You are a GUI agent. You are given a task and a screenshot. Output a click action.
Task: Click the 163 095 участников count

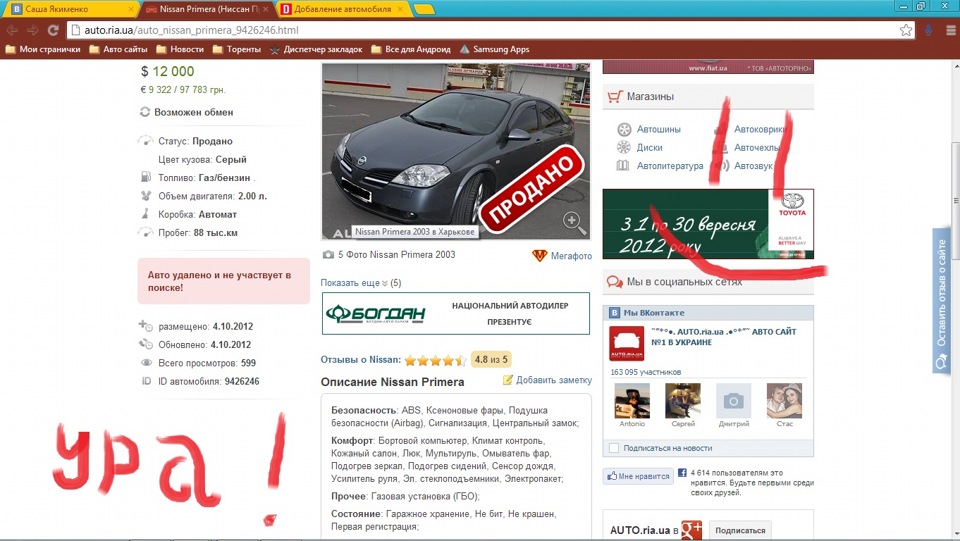[x=645, y=372]
